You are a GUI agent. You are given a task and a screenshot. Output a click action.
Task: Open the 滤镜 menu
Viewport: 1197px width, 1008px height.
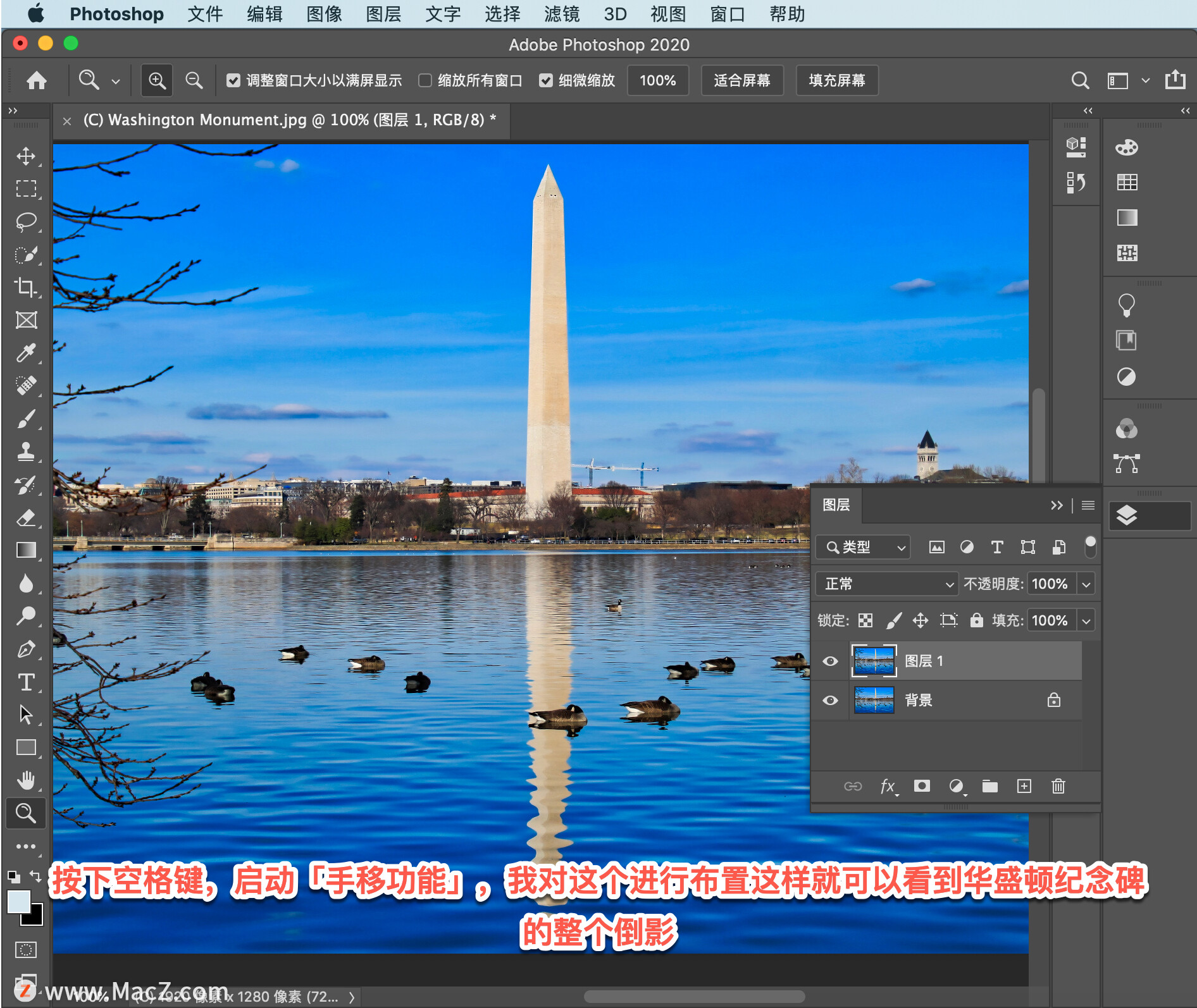pyautogui.click(x=562, y=14)
